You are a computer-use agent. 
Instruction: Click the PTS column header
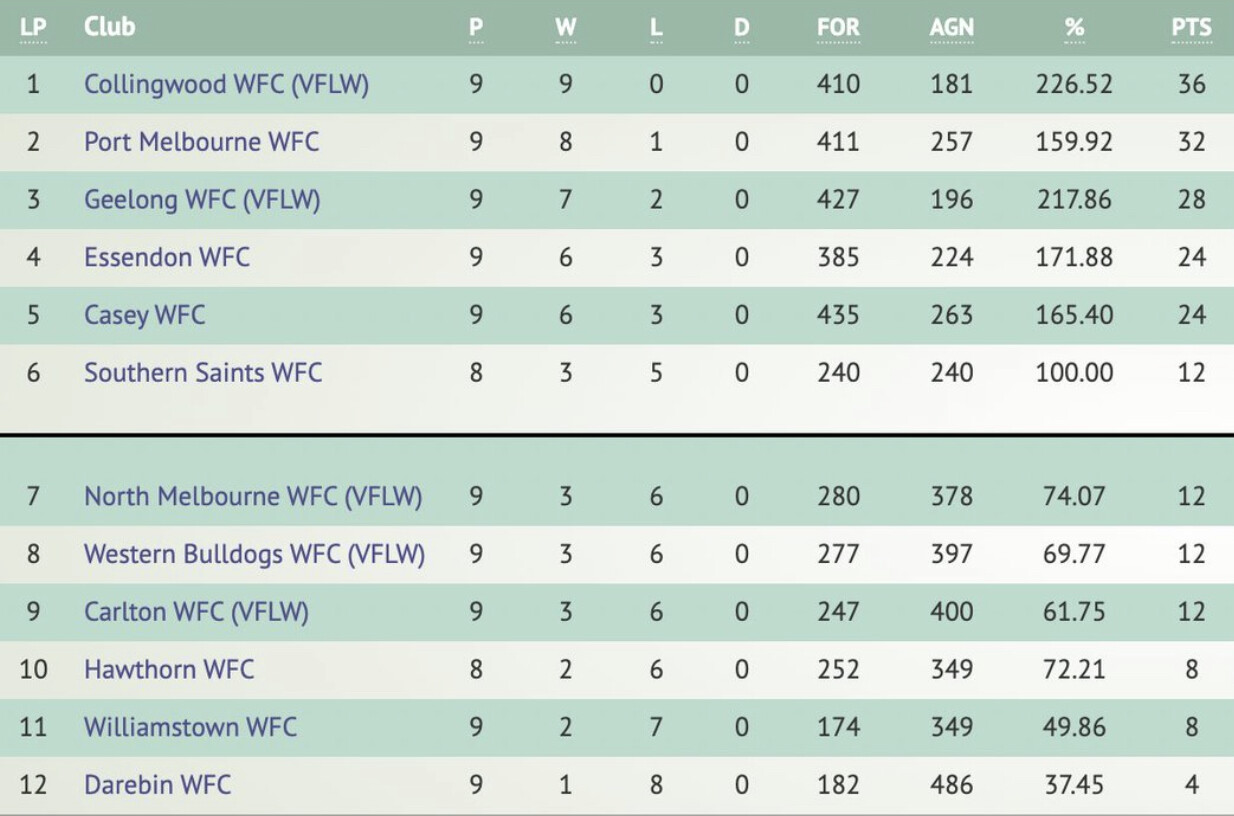pyautogui.click(x=1191, y=28)
